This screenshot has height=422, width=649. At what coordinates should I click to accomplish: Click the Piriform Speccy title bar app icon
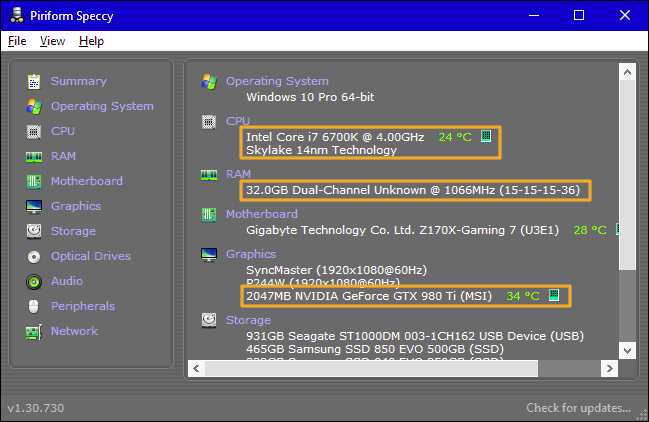pyautogui.click(x=17, y=15)
